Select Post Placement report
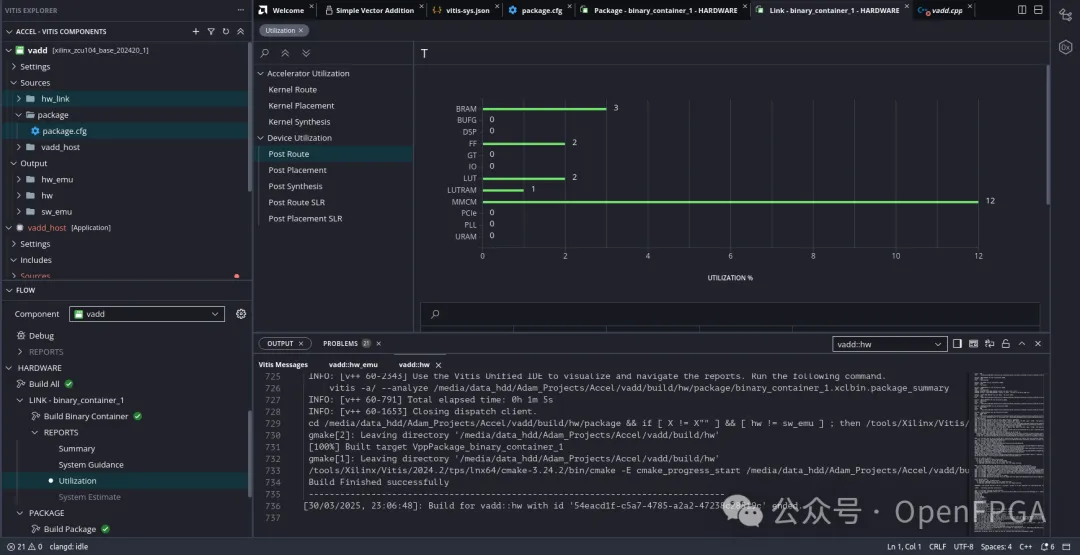This screenshot has height=555, width=1080. tap(298, 170)
